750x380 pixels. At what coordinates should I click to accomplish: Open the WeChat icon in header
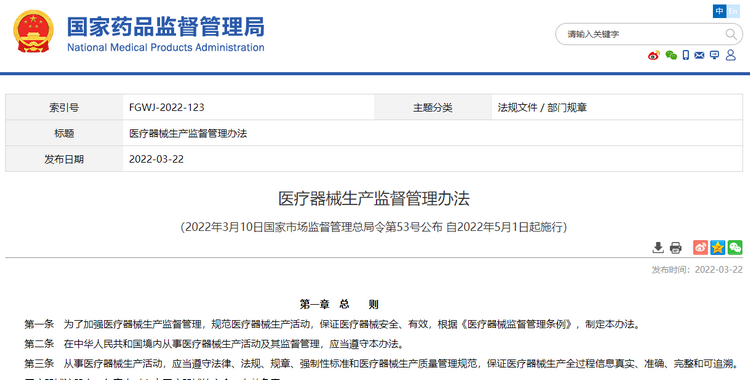[x=671, y=56]
